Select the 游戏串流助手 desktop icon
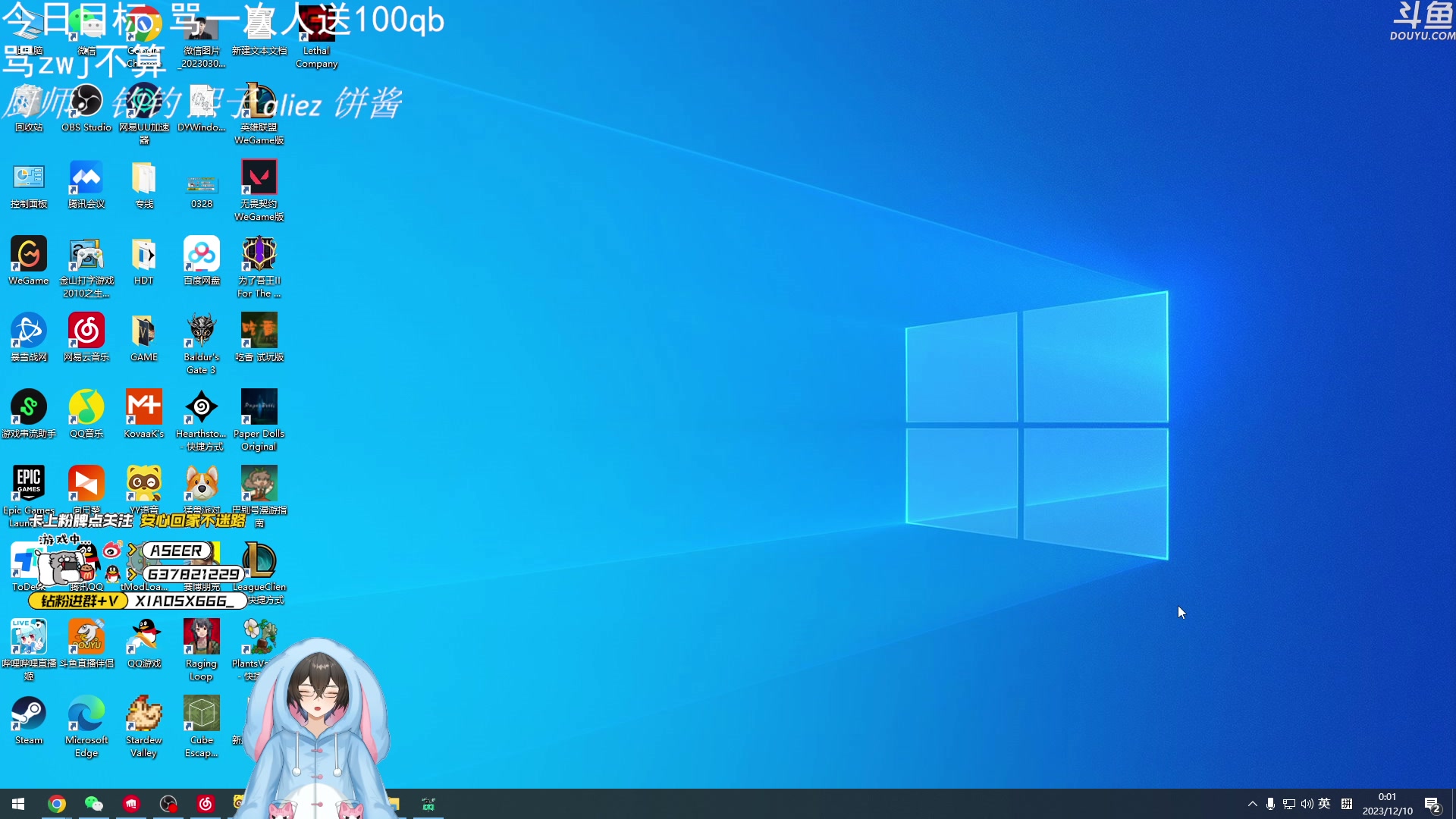The height and width of the screenshot is (819, 1456). (29, 415)
